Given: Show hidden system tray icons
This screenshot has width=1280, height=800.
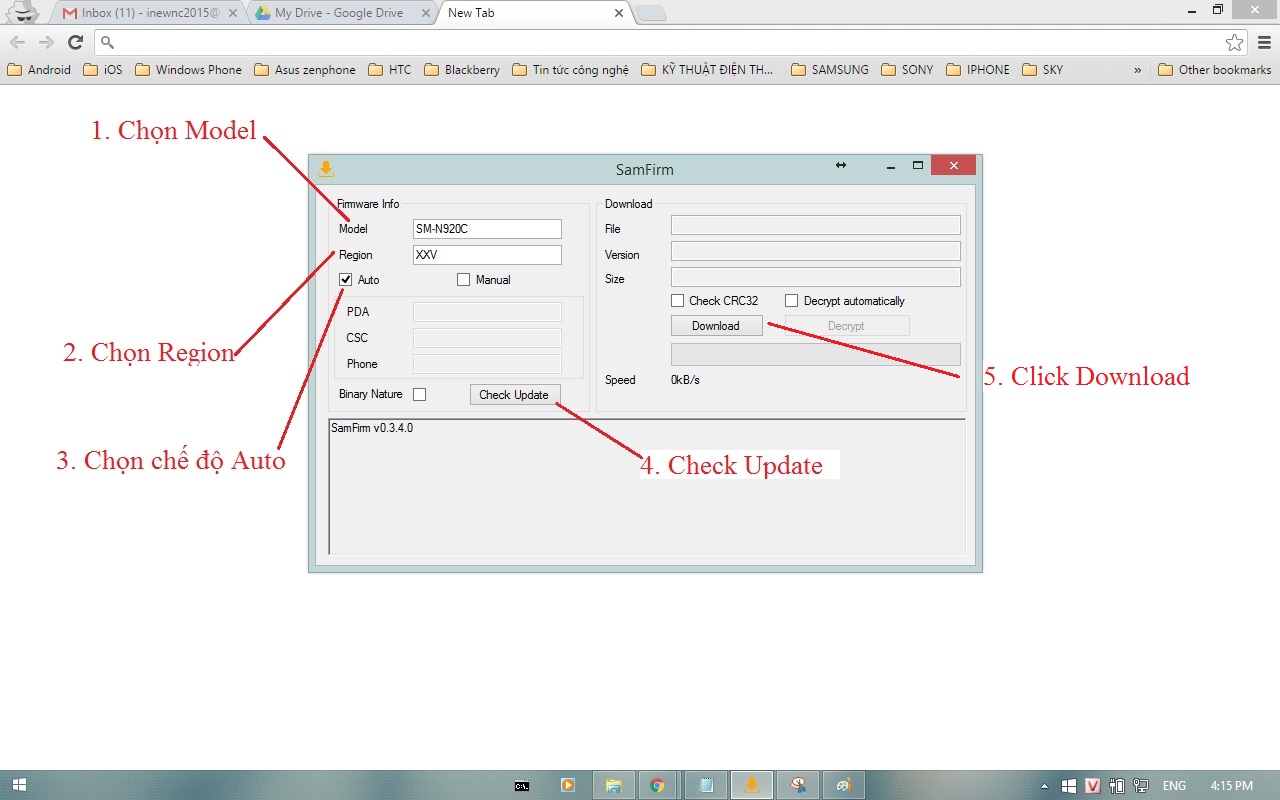Looking at the screenshot, I should (1045, 786).
